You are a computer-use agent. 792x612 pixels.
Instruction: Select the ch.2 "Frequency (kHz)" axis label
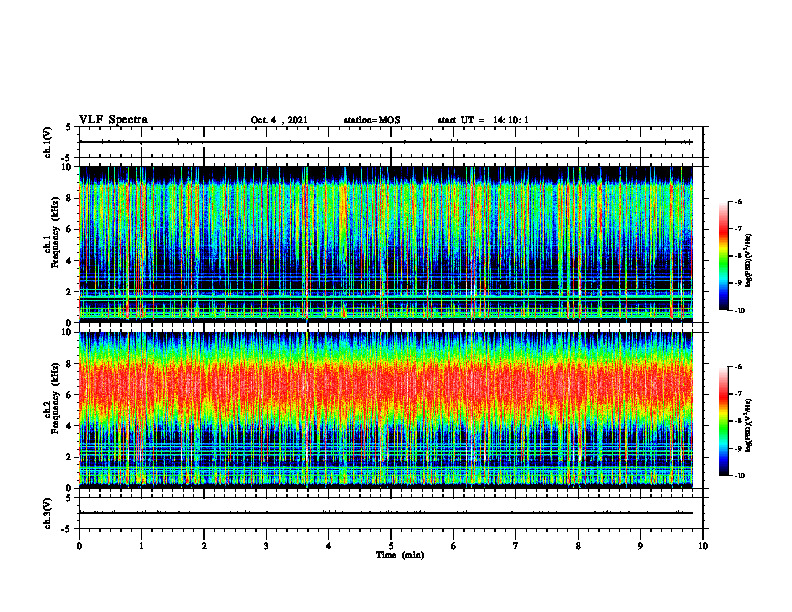coord(55,398)
